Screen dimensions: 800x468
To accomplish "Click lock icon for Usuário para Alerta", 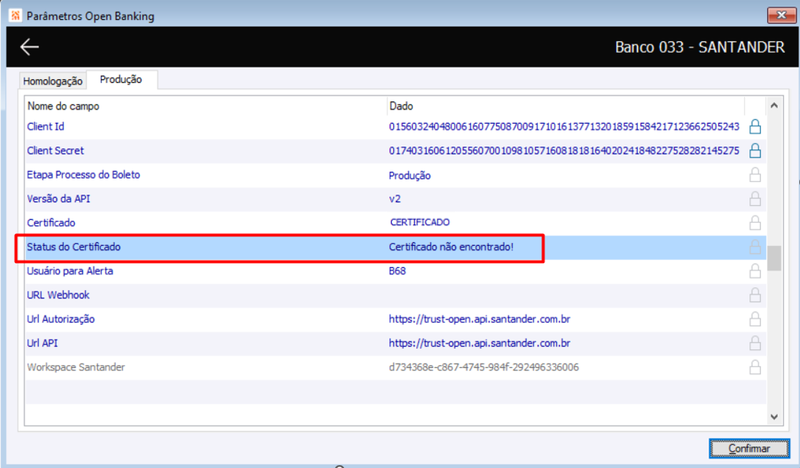I will [755, 271].
